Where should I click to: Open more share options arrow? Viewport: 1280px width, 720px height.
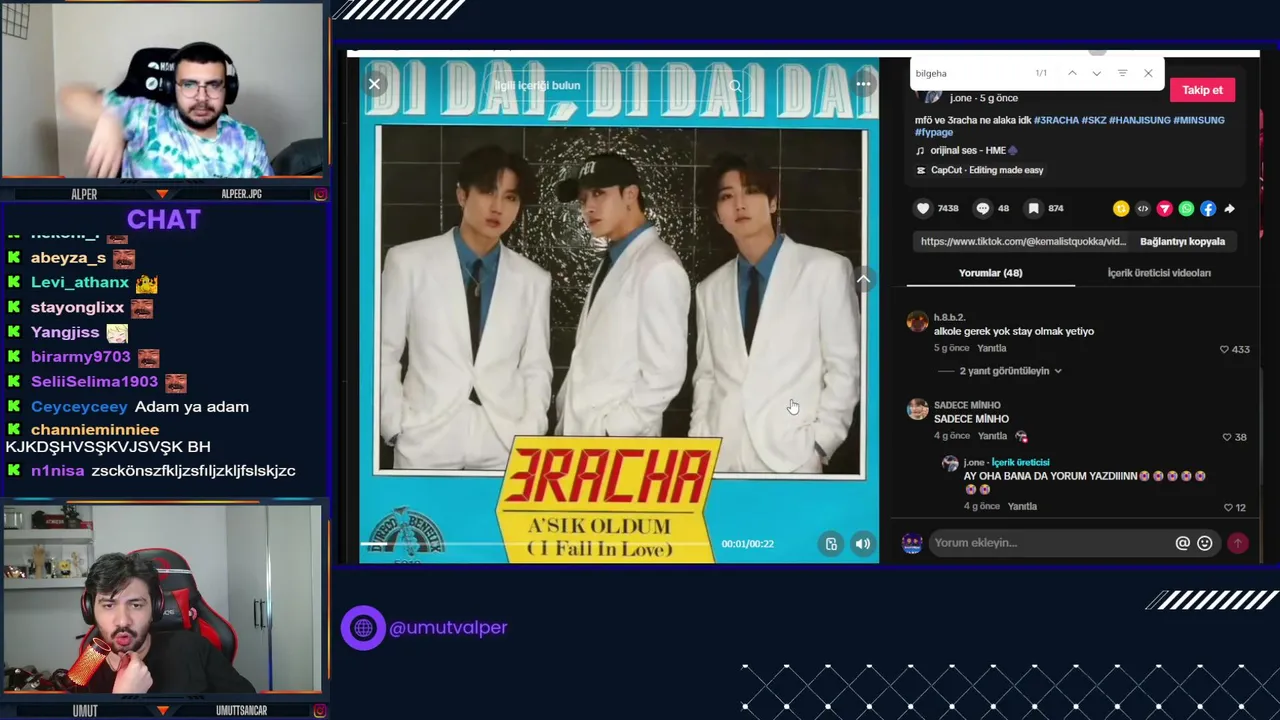coord(1229,209)
